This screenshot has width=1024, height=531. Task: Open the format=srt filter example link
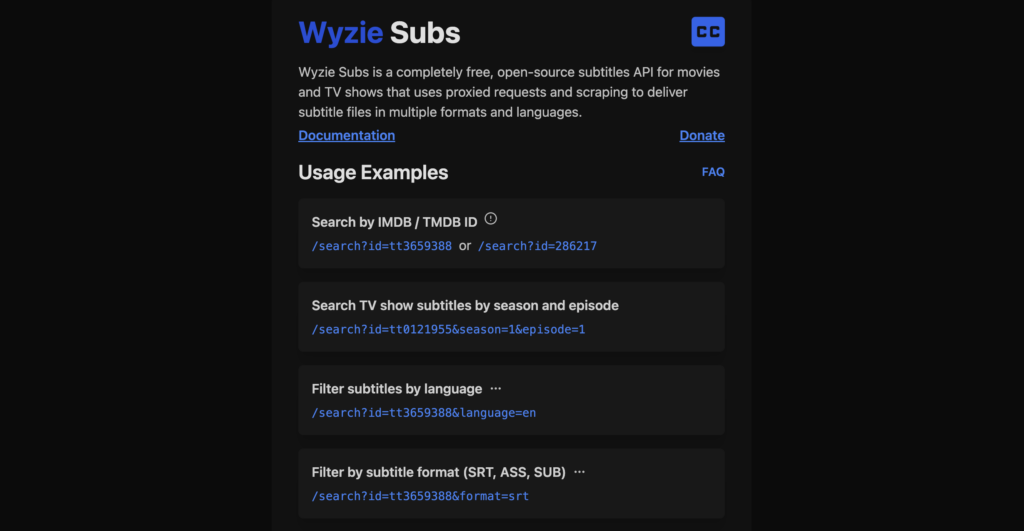[420, 495]
